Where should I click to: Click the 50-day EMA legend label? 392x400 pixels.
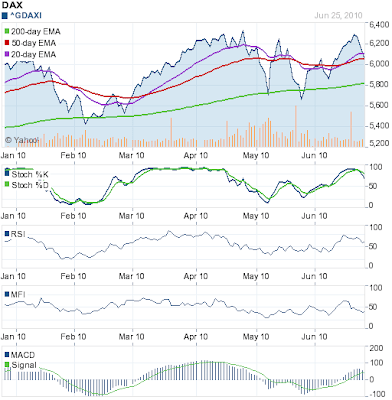point(33,43)
